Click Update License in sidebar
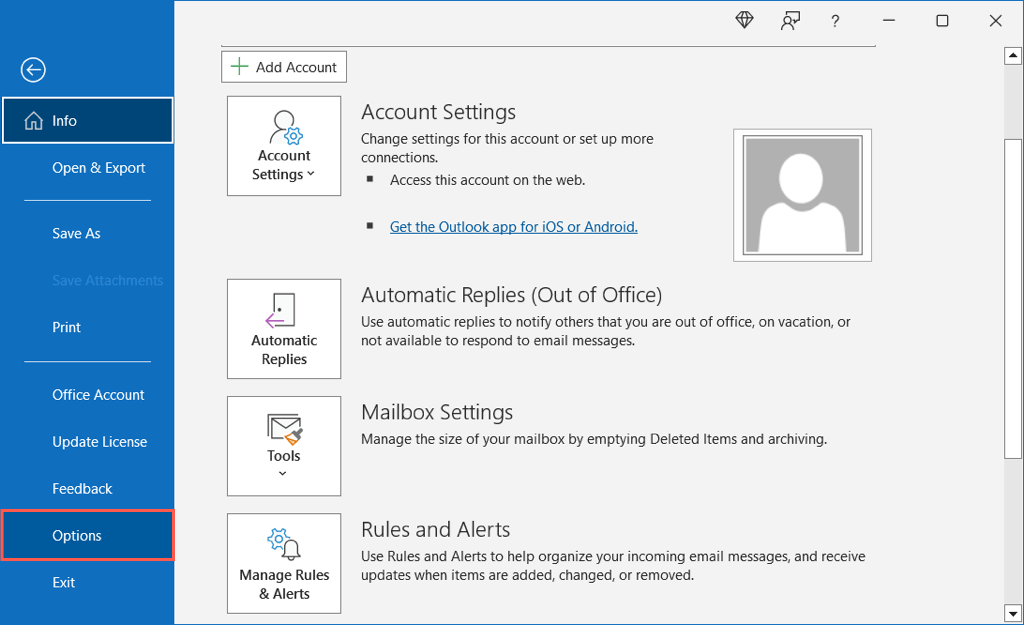Screen dimensions: 1024x625 99,442
